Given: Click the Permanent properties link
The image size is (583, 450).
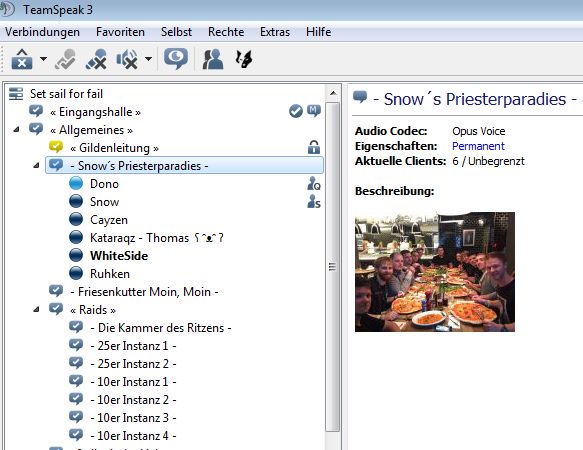Looking at the screenshot, I should pos(478,146).
